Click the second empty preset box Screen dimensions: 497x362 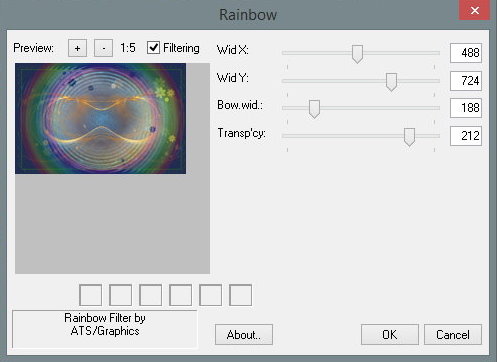click(121, 295)
